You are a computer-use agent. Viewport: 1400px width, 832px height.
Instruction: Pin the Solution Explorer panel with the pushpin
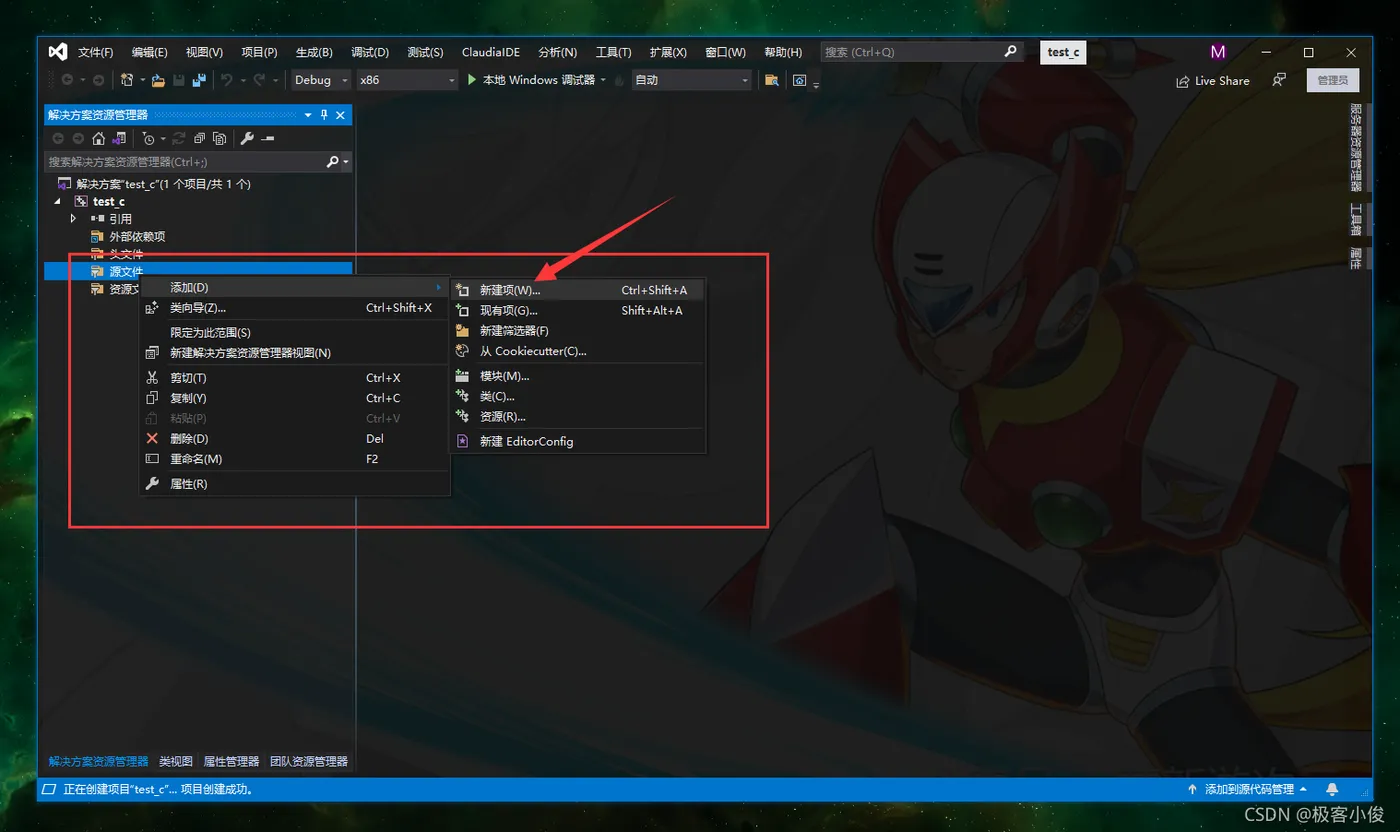point(324,115)
